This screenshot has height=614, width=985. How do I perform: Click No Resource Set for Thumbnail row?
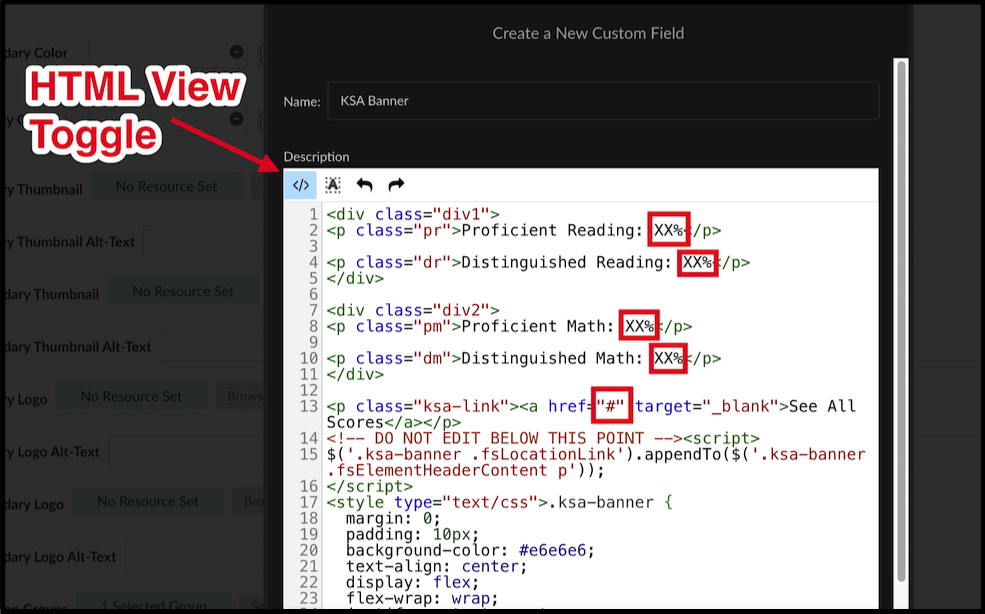[166, 187]
